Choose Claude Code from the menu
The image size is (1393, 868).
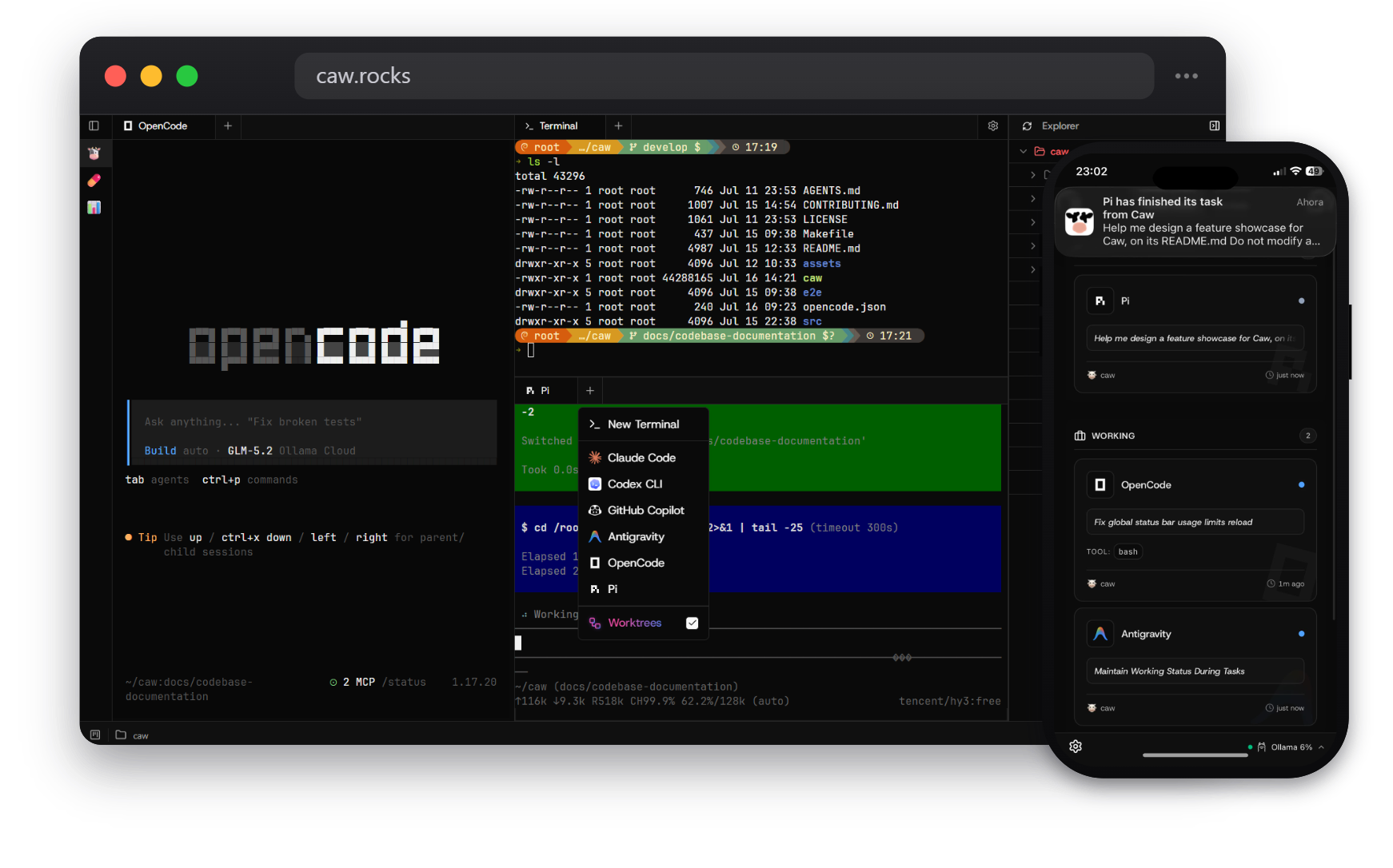(644, 458)
